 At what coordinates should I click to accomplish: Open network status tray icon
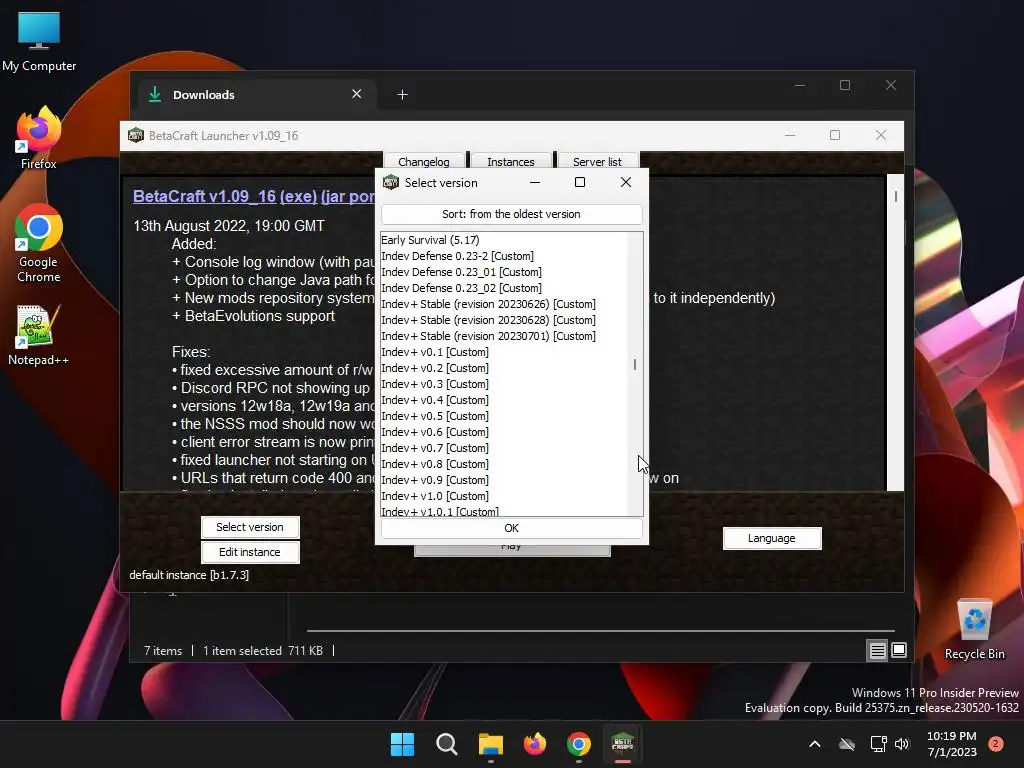tap(878, 744)
